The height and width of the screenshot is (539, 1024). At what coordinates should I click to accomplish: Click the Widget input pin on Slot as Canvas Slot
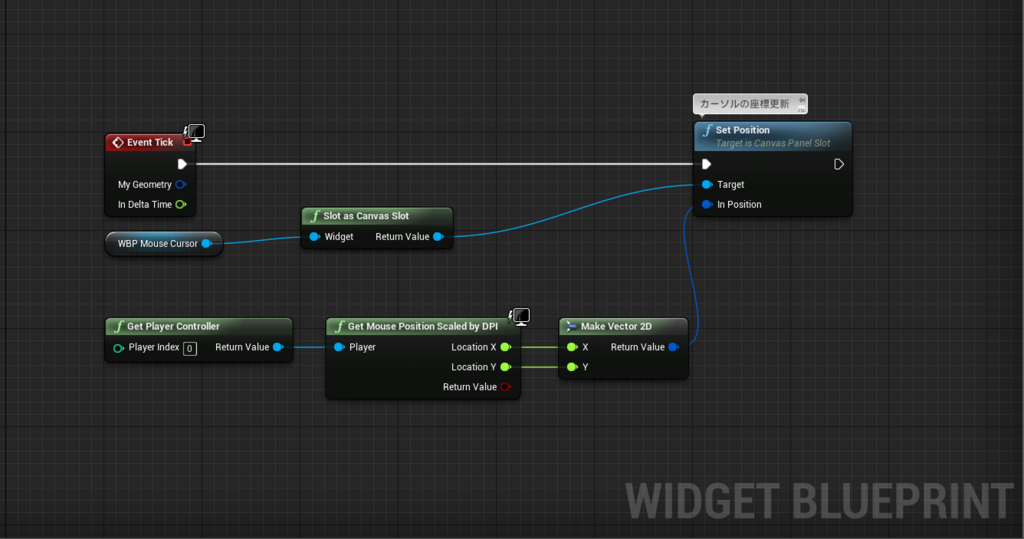point(315,237)
